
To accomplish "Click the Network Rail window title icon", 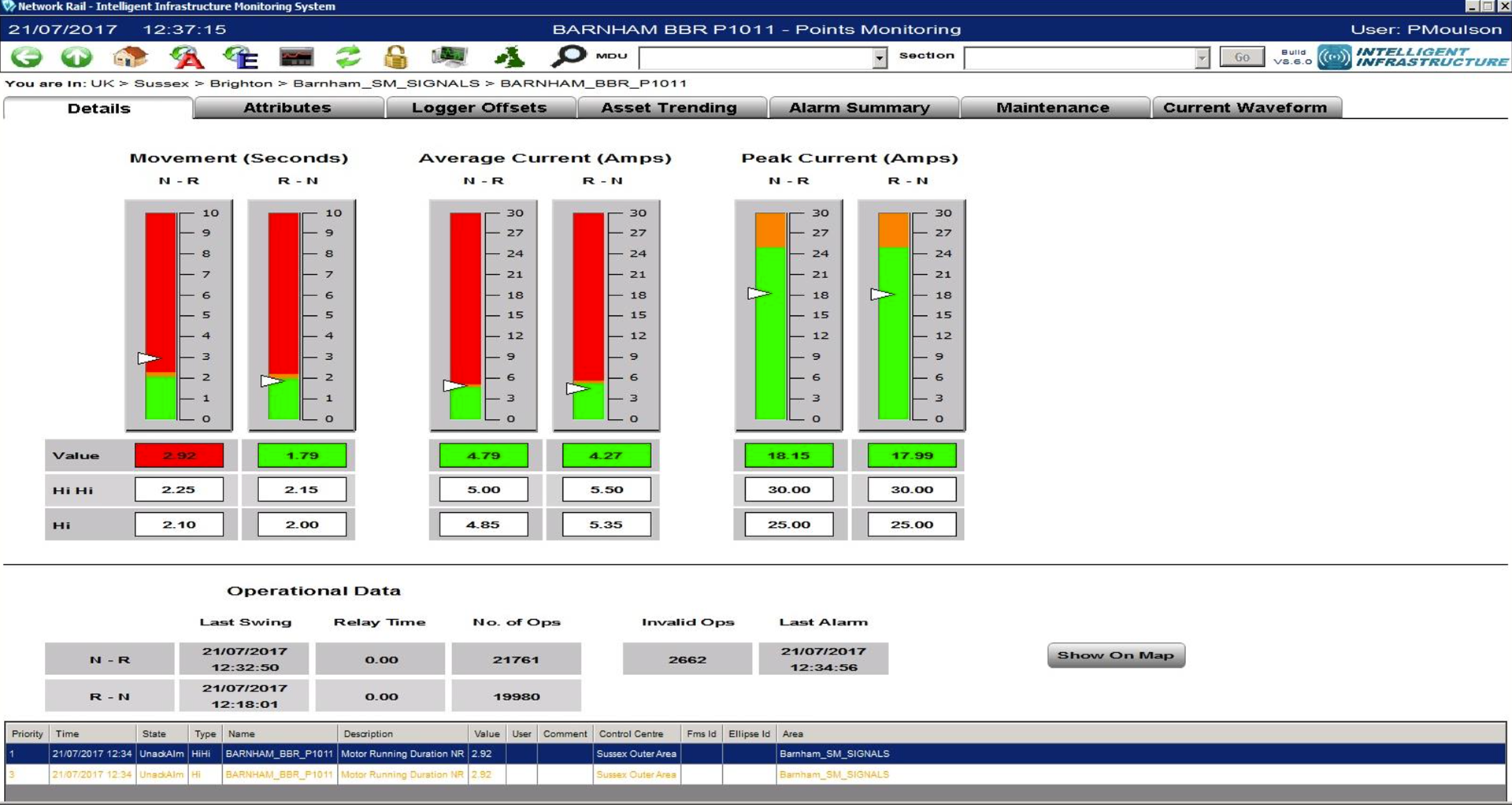I will pyautogui.click(x=9, y=6).
